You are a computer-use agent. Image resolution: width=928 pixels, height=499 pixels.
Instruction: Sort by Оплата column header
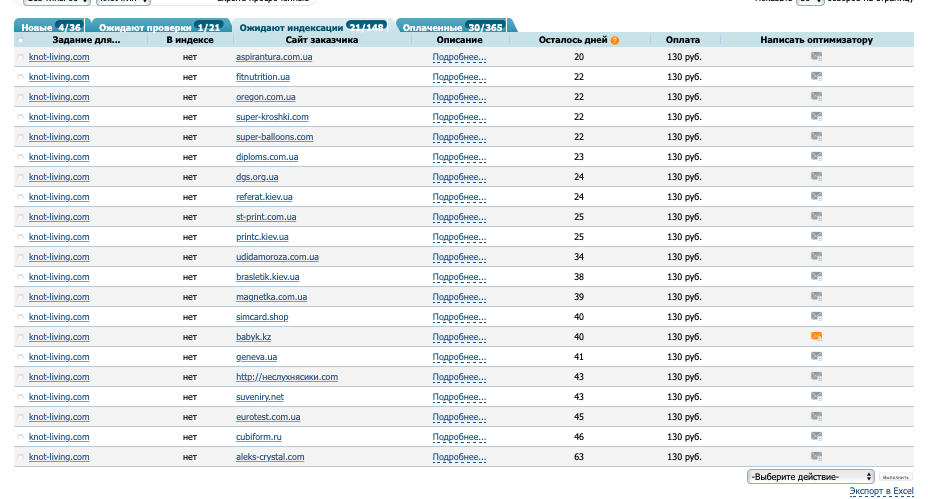coord(682,40)
